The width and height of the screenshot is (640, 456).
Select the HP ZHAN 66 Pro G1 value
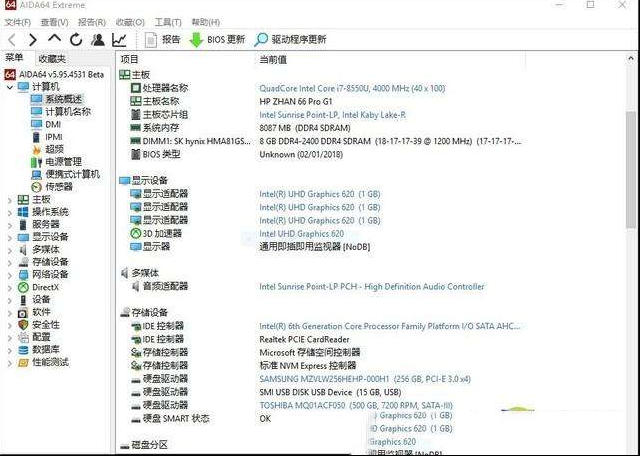296,101
